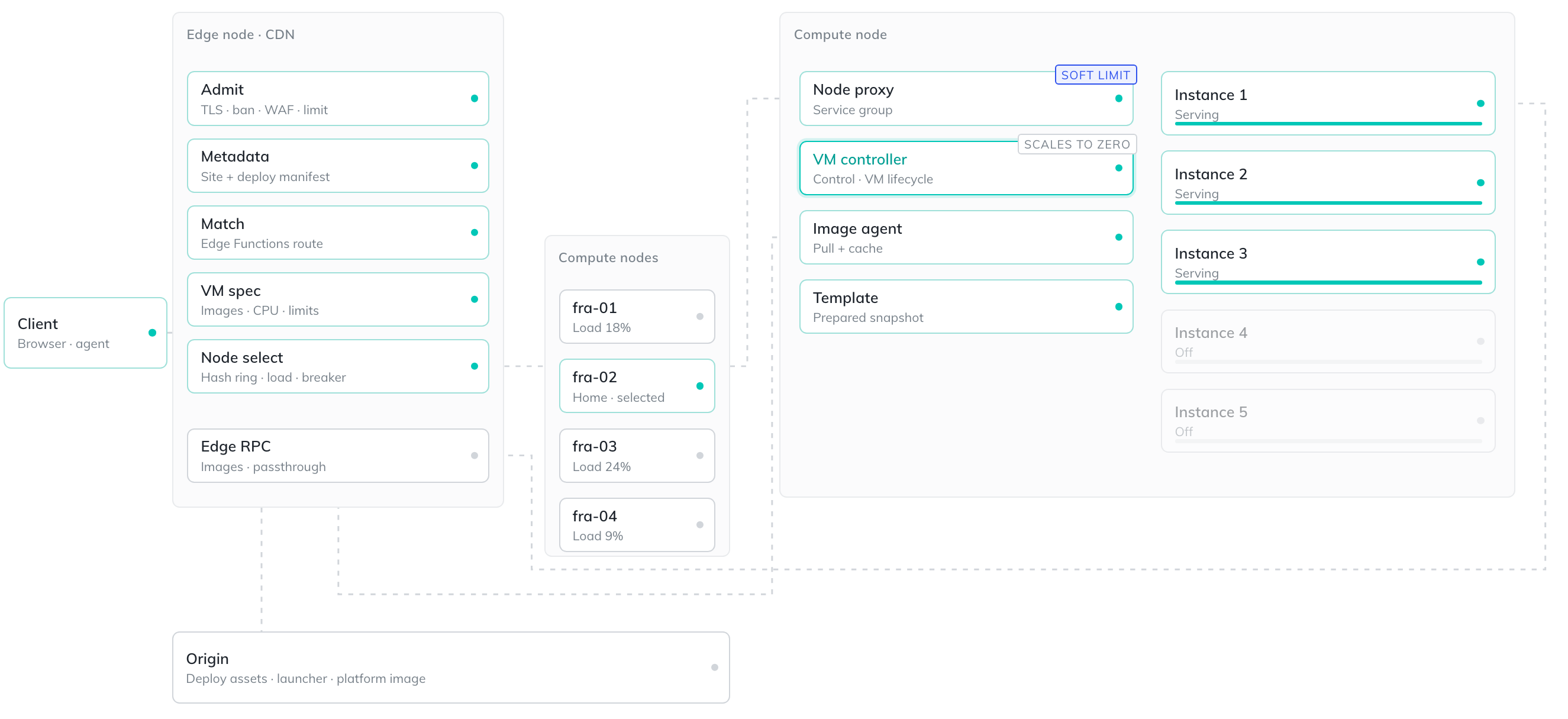Image resolution: width=1568 pixels, height=719 pixels.
Task: Click the disabled Instance 5 card
Action: point(1328,421)
